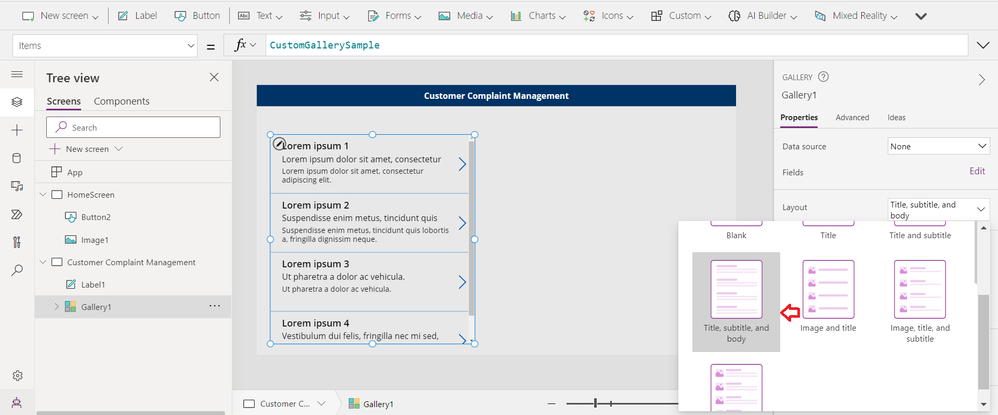The height and width of the screenshot is (415, 998).
Task: Click the gallery edit pencil icon
Action: coord(279,144)
